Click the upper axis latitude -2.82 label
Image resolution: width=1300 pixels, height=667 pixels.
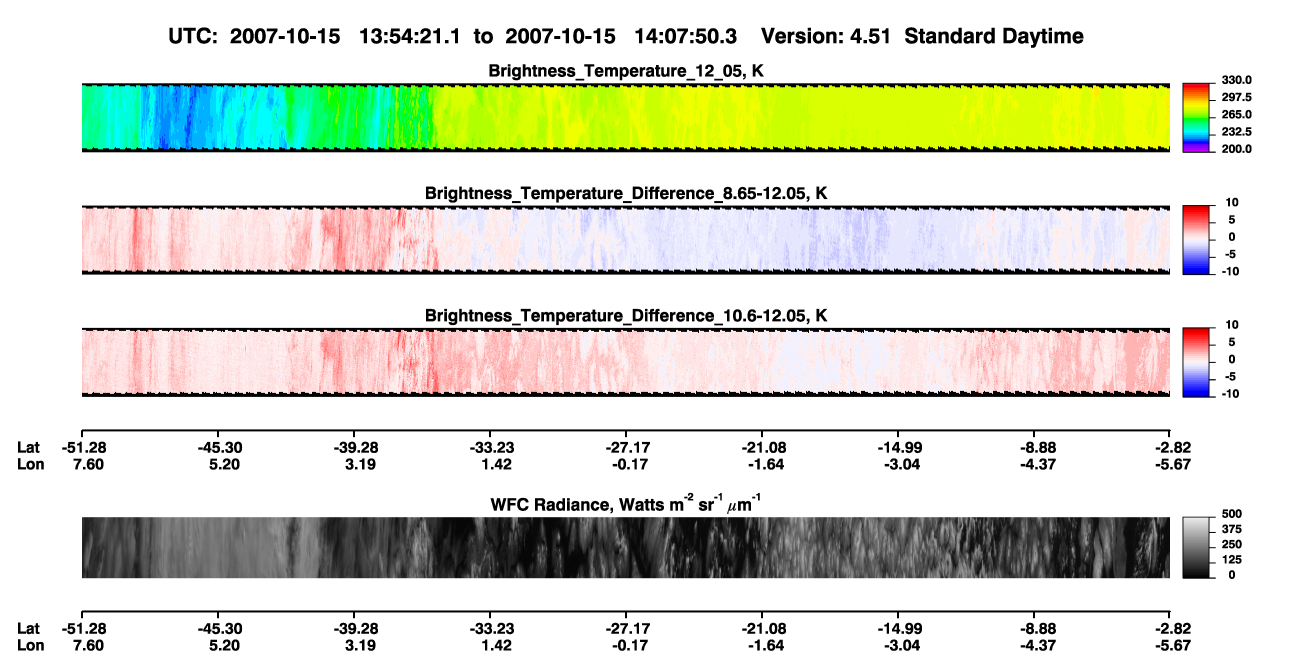point(1170,448)
